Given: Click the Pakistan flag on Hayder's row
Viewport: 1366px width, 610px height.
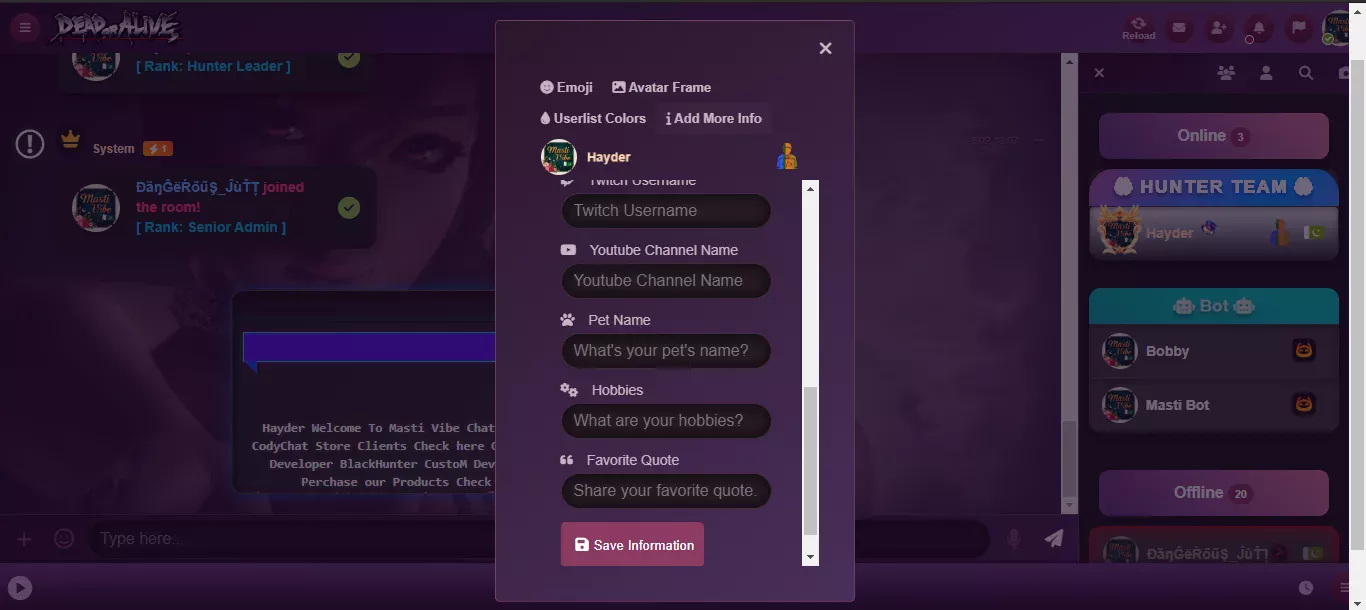Looking at the screenshot, I should tap(1314, 232).
